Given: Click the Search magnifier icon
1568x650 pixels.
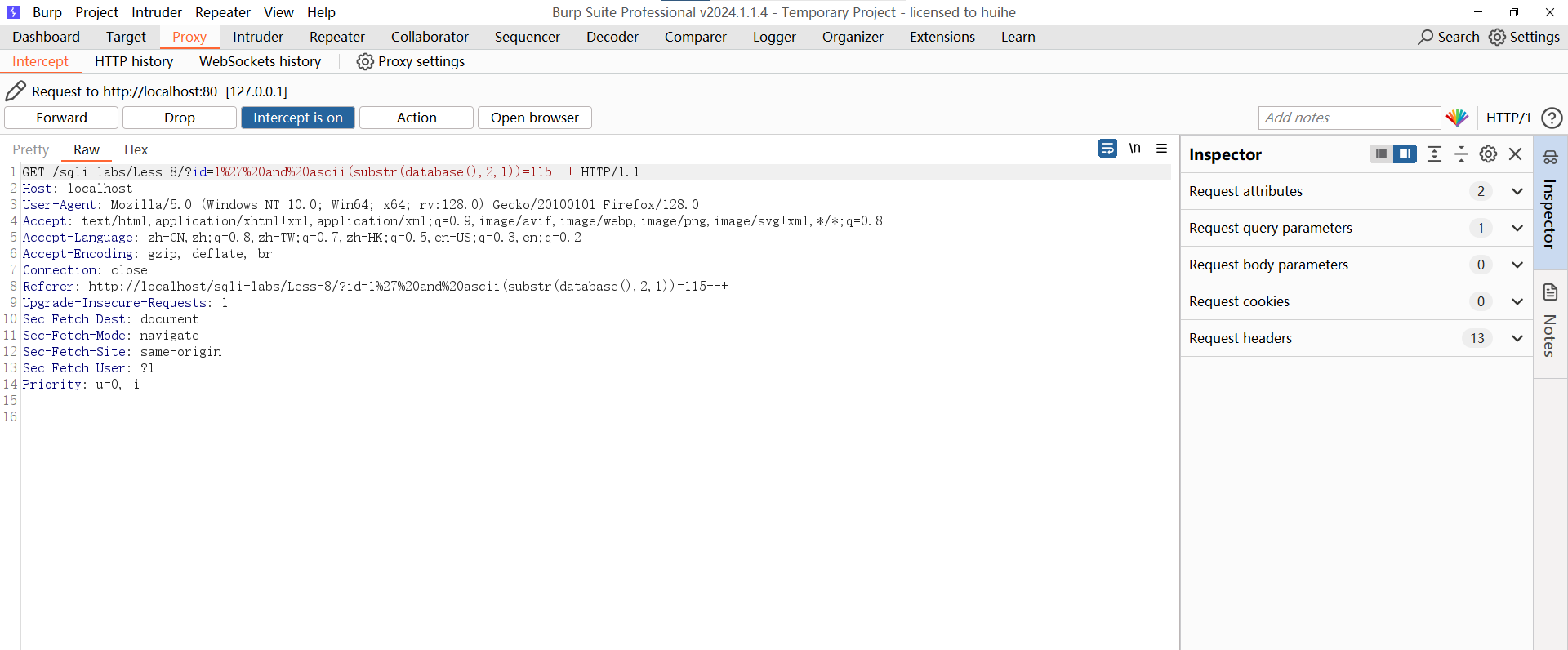Looking at the screenshot, I should [1426, 37].
